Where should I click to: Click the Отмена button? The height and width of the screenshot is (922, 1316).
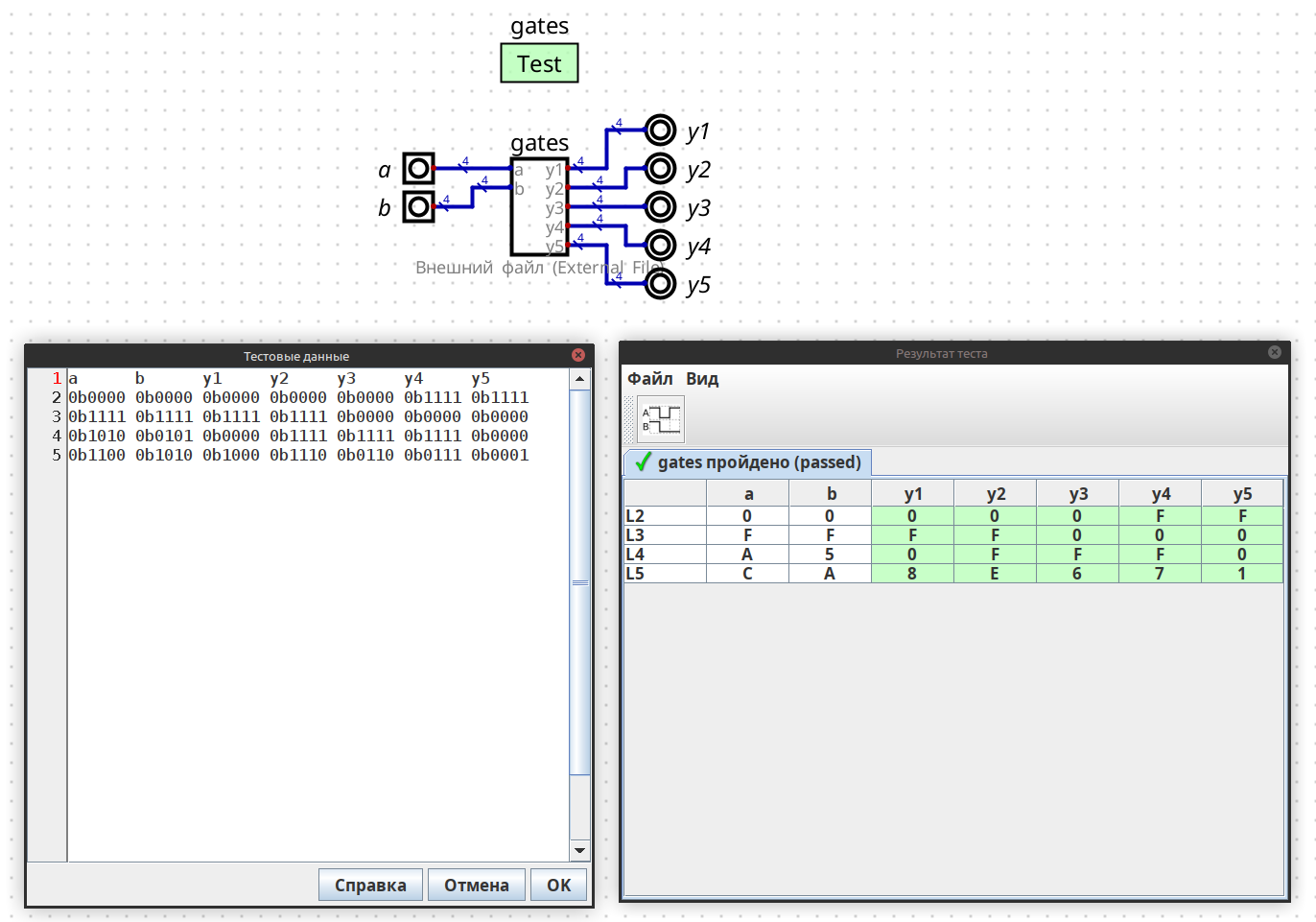pyautogui.click(x=477, y=886)
